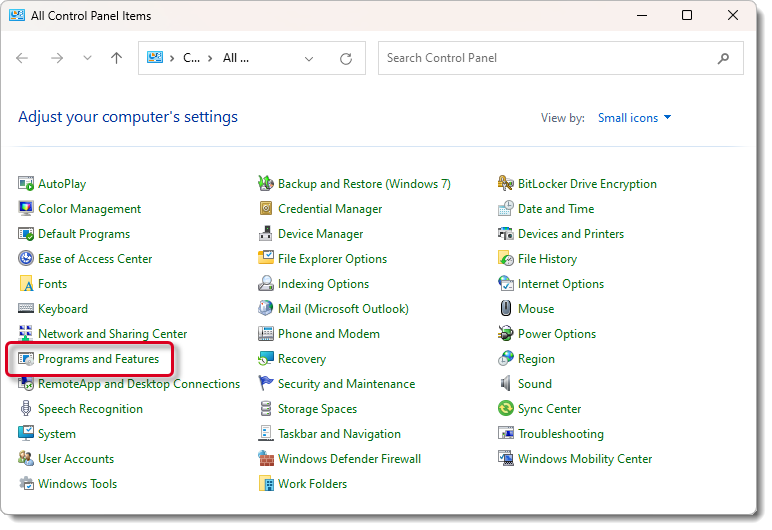Open the Backup and Restore icon
This screenshot has height=530, width=772.
click(x=266, y=184)
